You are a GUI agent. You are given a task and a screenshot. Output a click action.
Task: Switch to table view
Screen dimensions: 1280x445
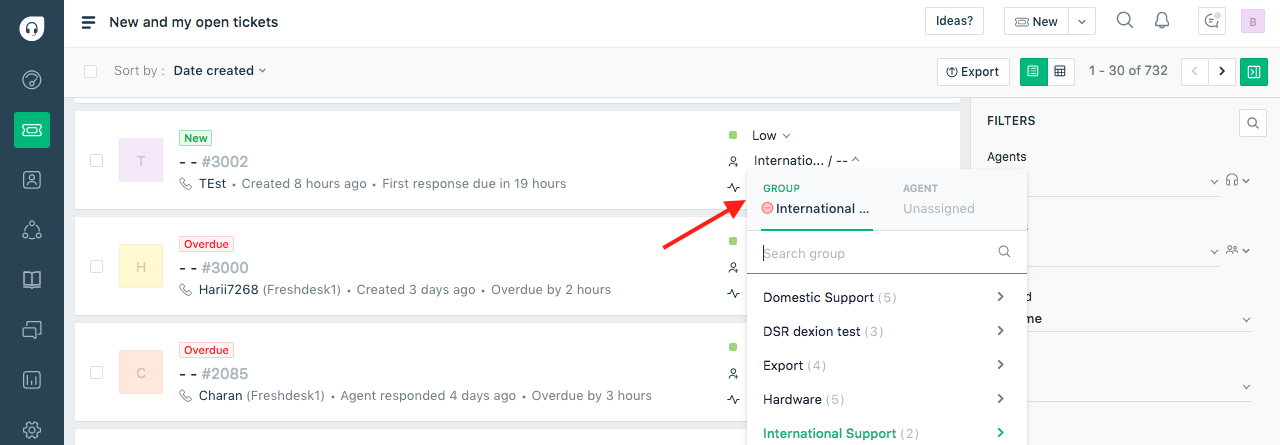[1060, 71]
